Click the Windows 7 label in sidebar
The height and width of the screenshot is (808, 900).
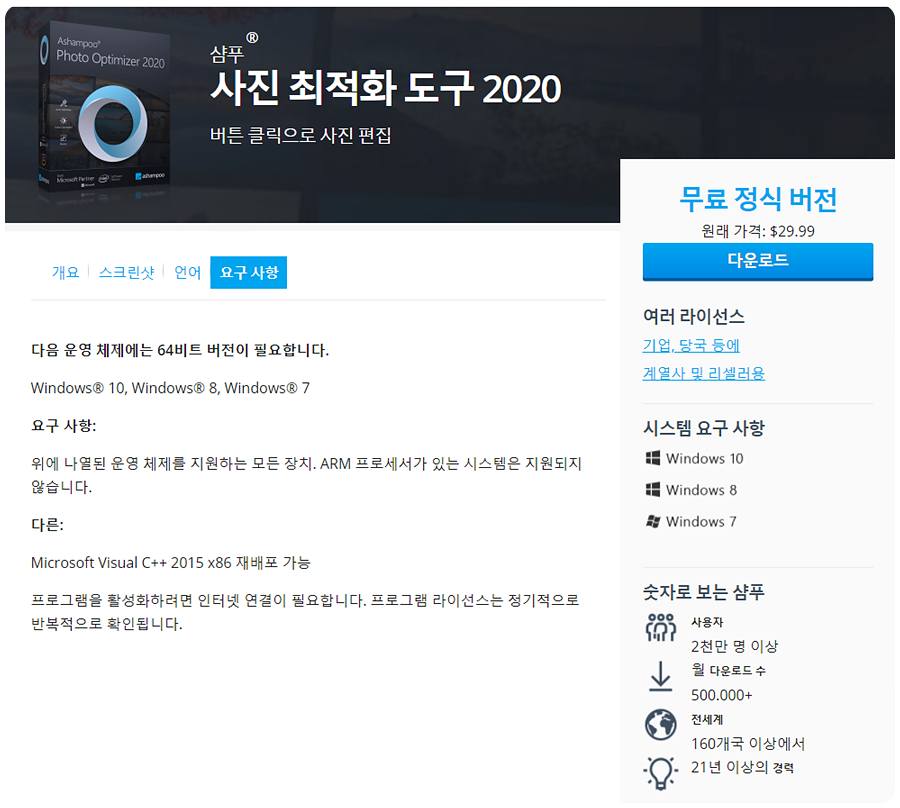click(701, 522)
